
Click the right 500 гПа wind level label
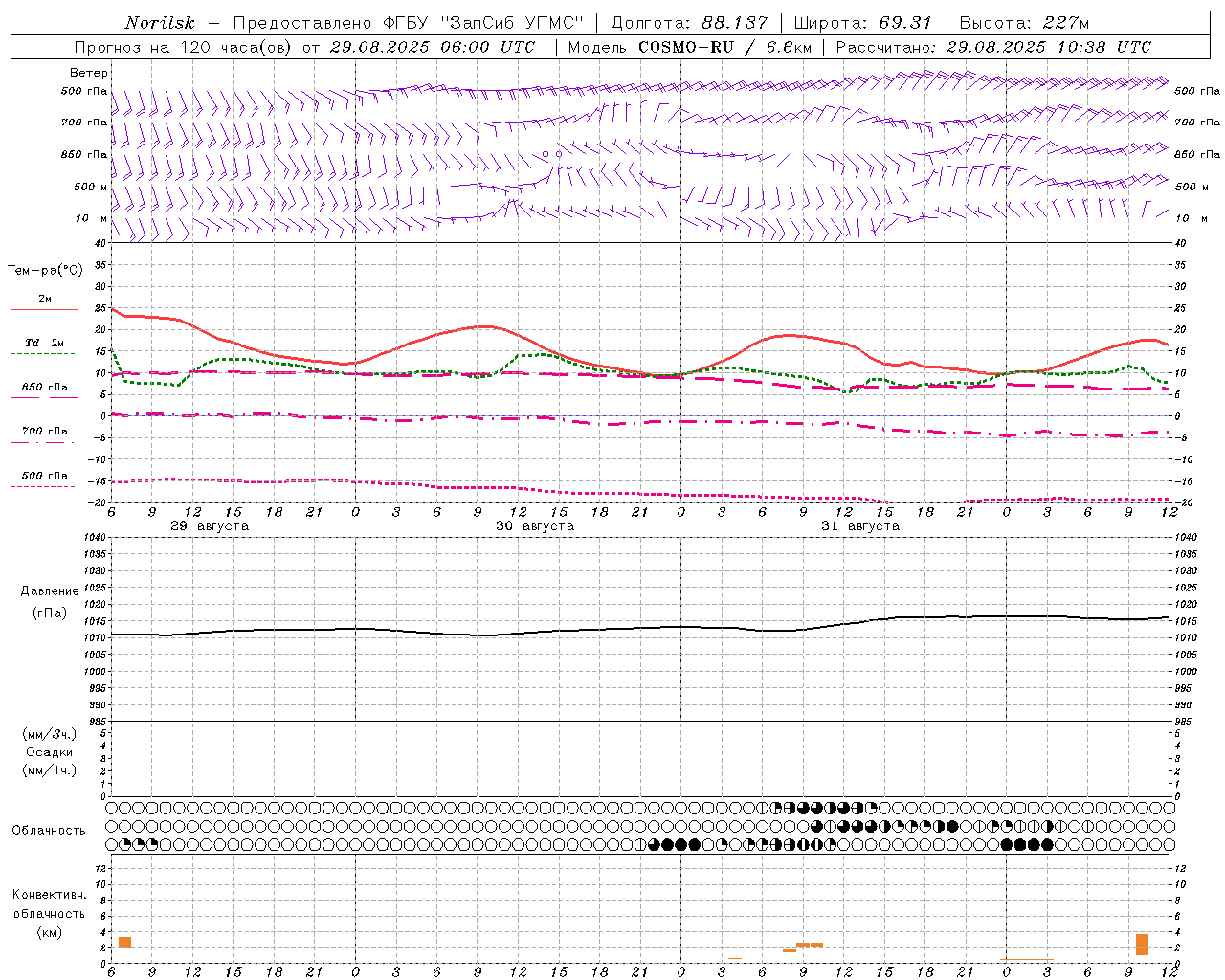[1197, 91]
